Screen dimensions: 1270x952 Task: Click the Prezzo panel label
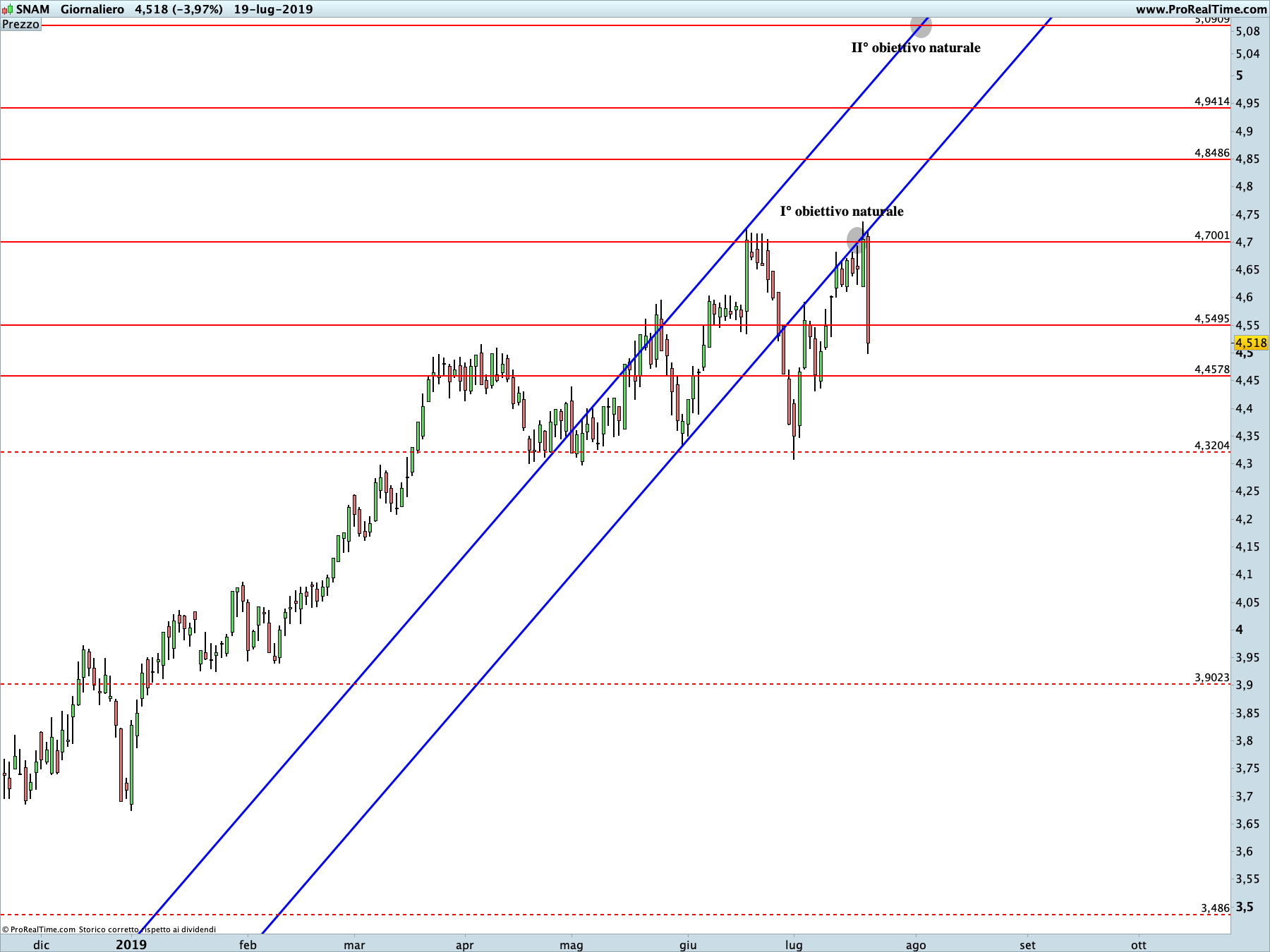click(21, 24)
